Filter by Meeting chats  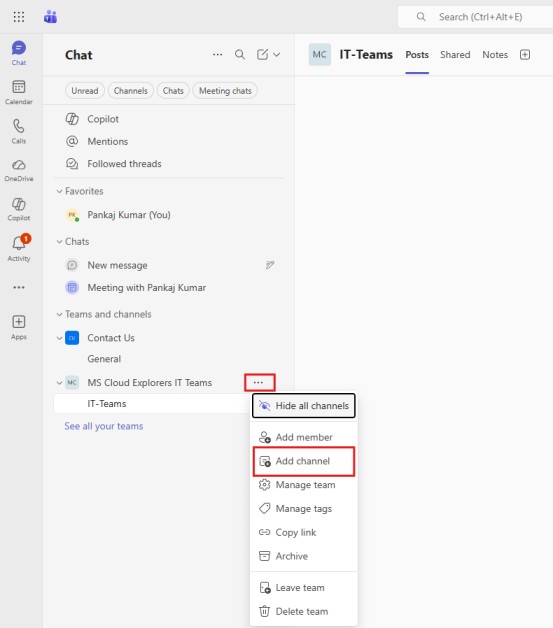click(x=225, y=91)
